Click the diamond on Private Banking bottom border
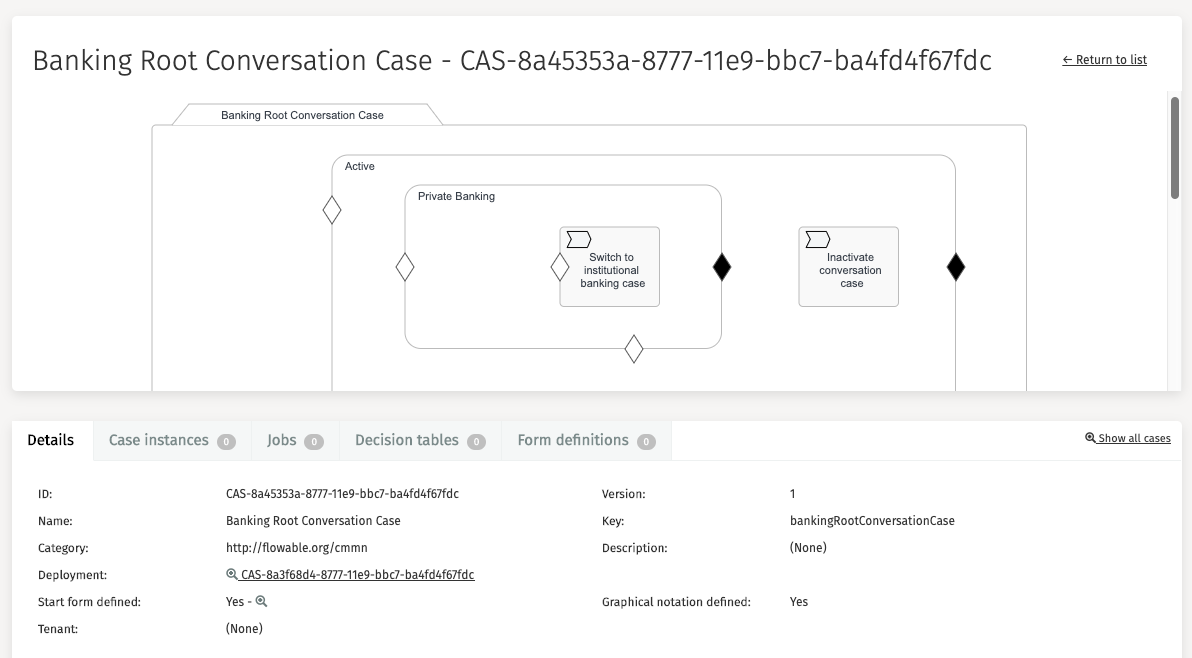 pyautogui.click(x=633, y=349)
